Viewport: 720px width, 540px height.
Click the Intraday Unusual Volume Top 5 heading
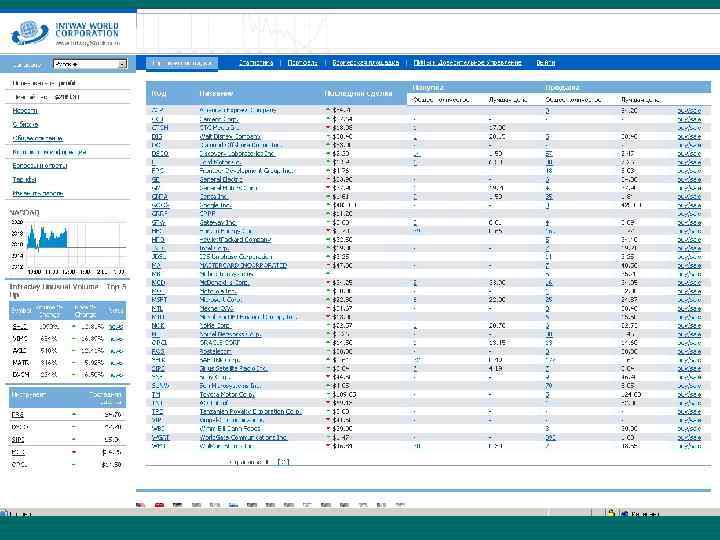(x=68, y=291)
